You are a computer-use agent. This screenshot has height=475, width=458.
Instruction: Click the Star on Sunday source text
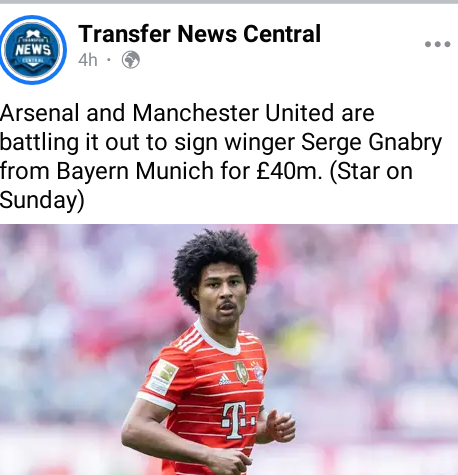(x=206, y=185)
